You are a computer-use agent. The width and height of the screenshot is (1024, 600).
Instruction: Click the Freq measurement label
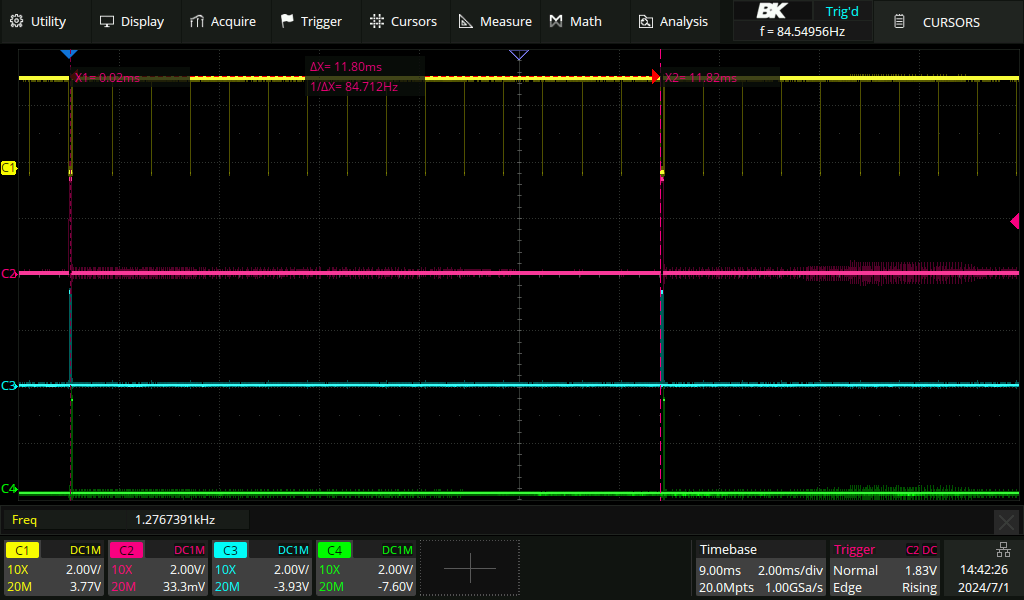[x=24, y=520]
